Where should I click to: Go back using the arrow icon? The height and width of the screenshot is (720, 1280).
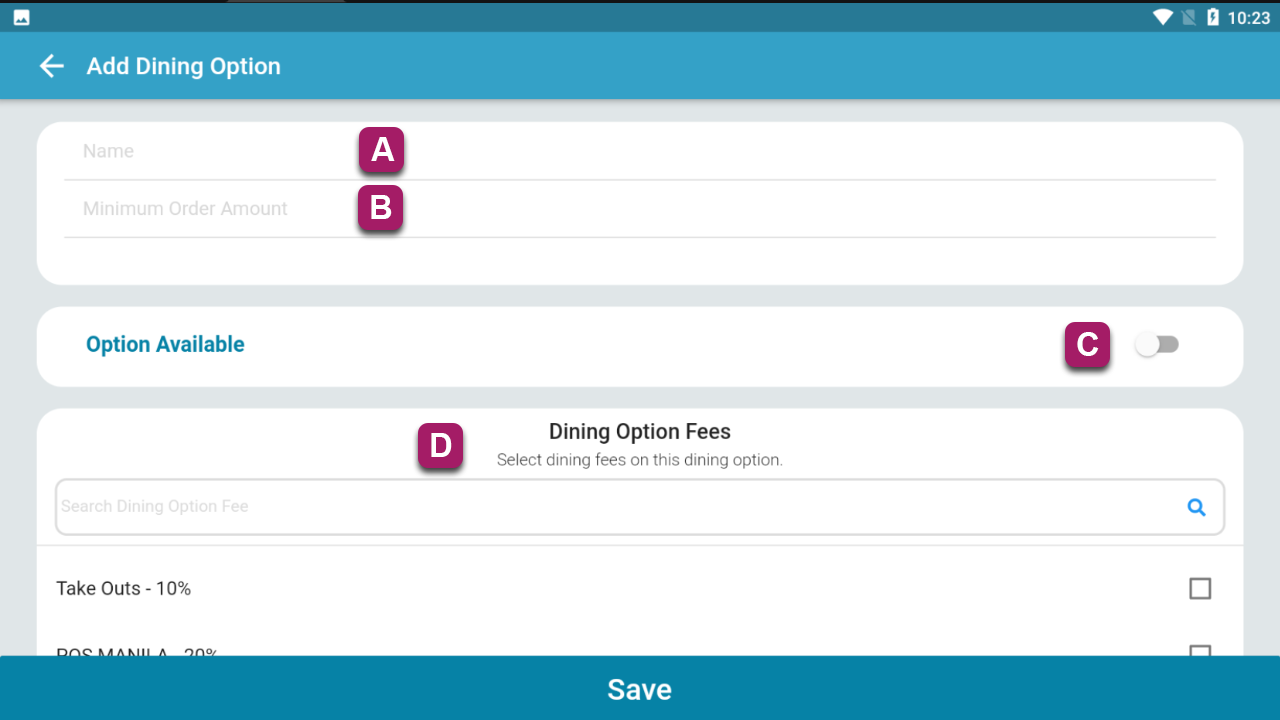pos(51,66)
